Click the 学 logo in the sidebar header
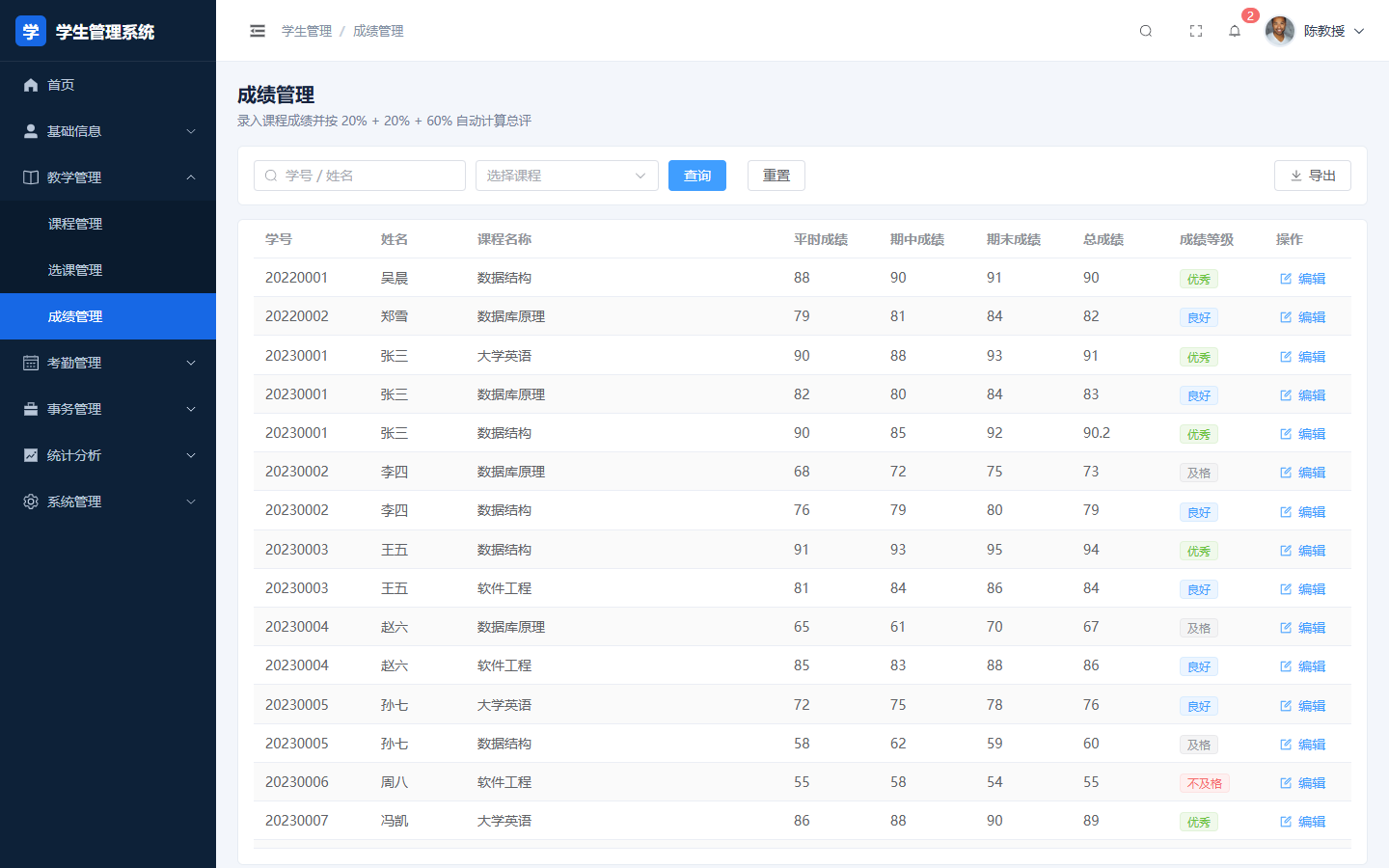 31,31
